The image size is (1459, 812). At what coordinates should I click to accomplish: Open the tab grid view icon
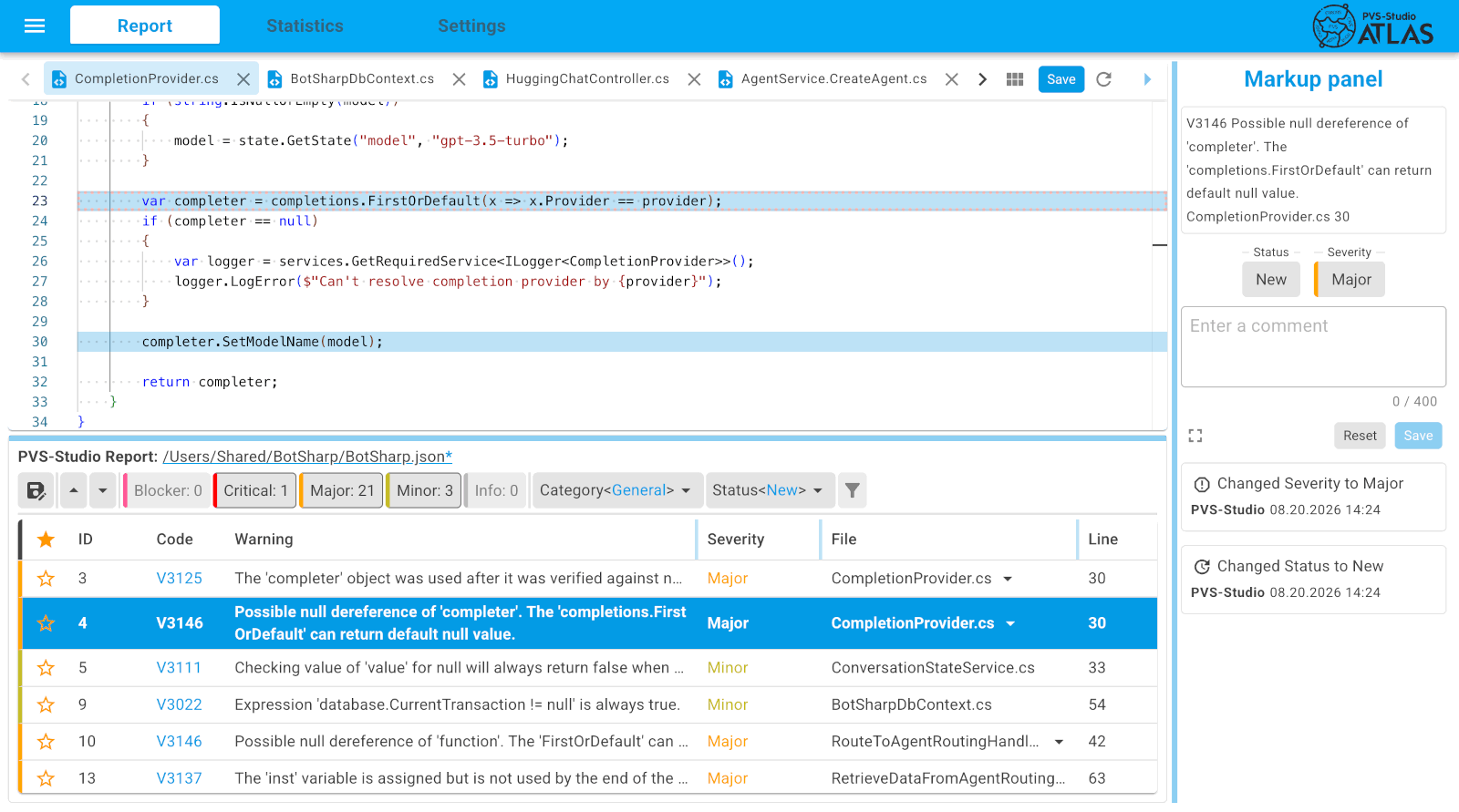click(x=1015, y=79)
